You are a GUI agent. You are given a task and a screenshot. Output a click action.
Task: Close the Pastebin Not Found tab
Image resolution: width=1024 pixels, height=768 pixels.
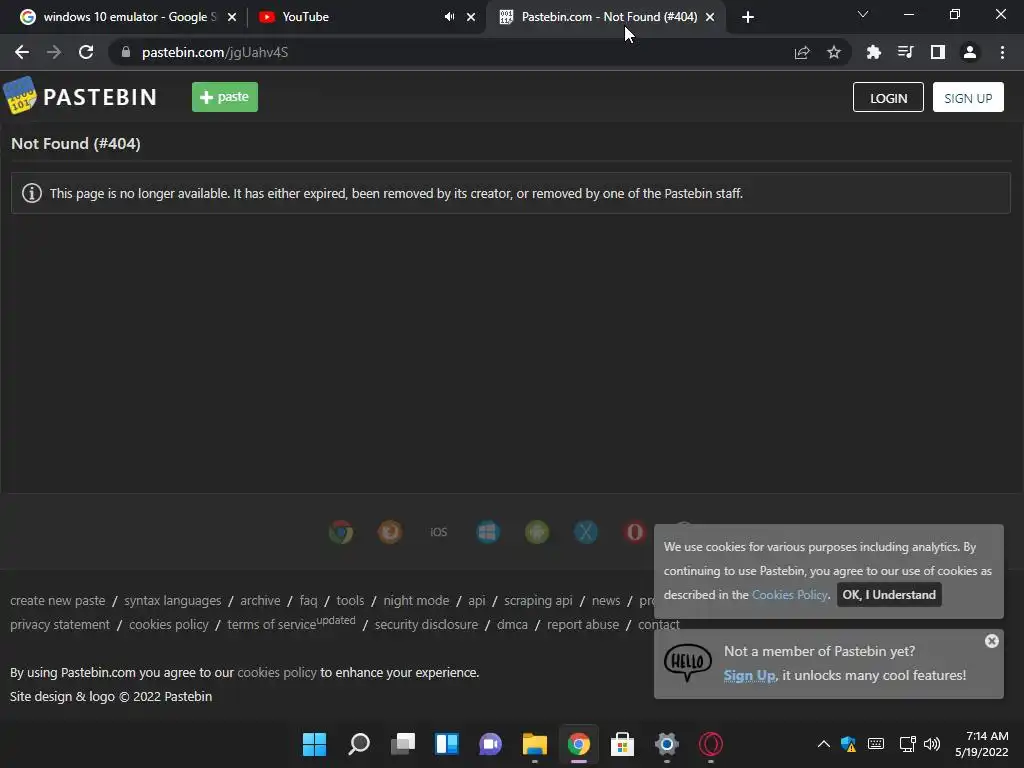point(710,17)
